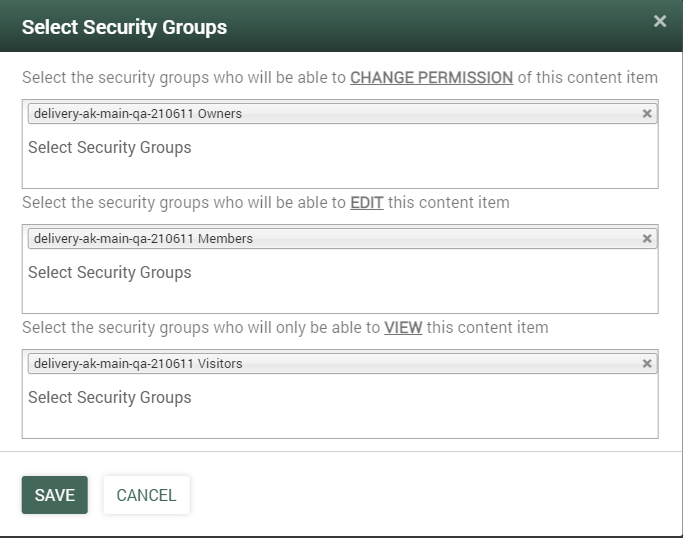
Task: Remove the Members security group tag
Action: pyautogui.click(x=647, y=239)
